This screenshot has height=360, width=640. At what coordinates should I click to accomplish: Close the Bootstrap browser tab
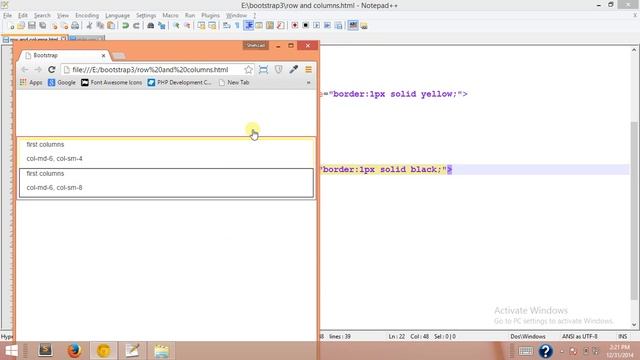(103, 56)
